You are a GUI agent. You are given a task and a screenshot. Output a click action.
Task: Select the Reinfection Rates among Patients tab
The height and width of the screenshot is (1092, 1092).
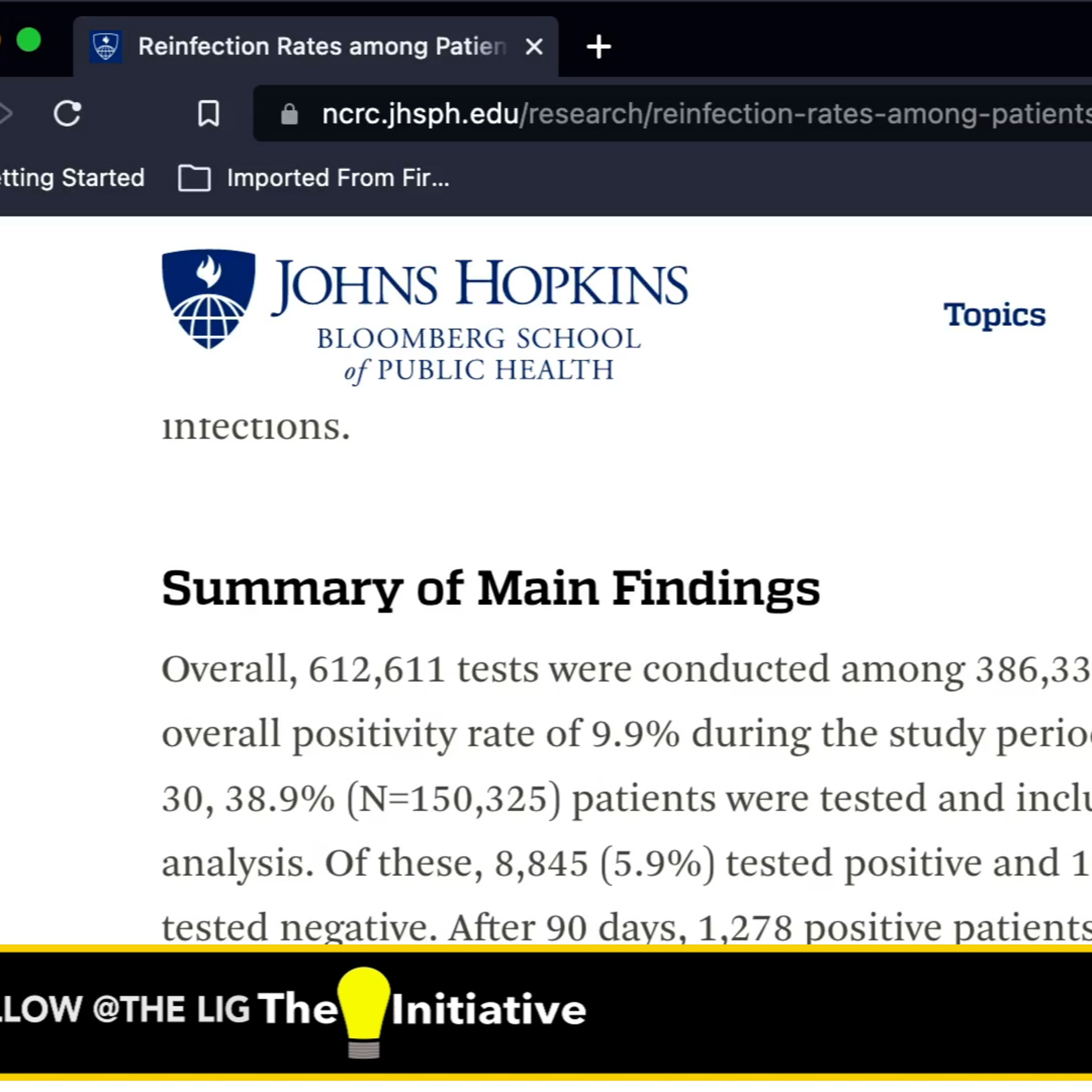pyautogui.click(x=315, y=47)
